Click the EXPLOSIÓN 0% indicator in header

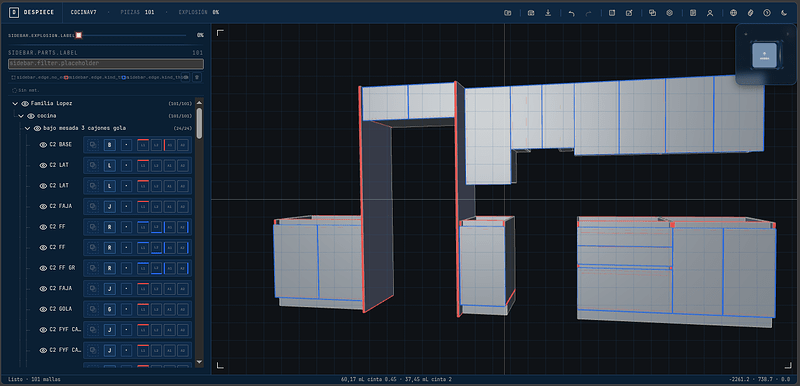point(198,12)
